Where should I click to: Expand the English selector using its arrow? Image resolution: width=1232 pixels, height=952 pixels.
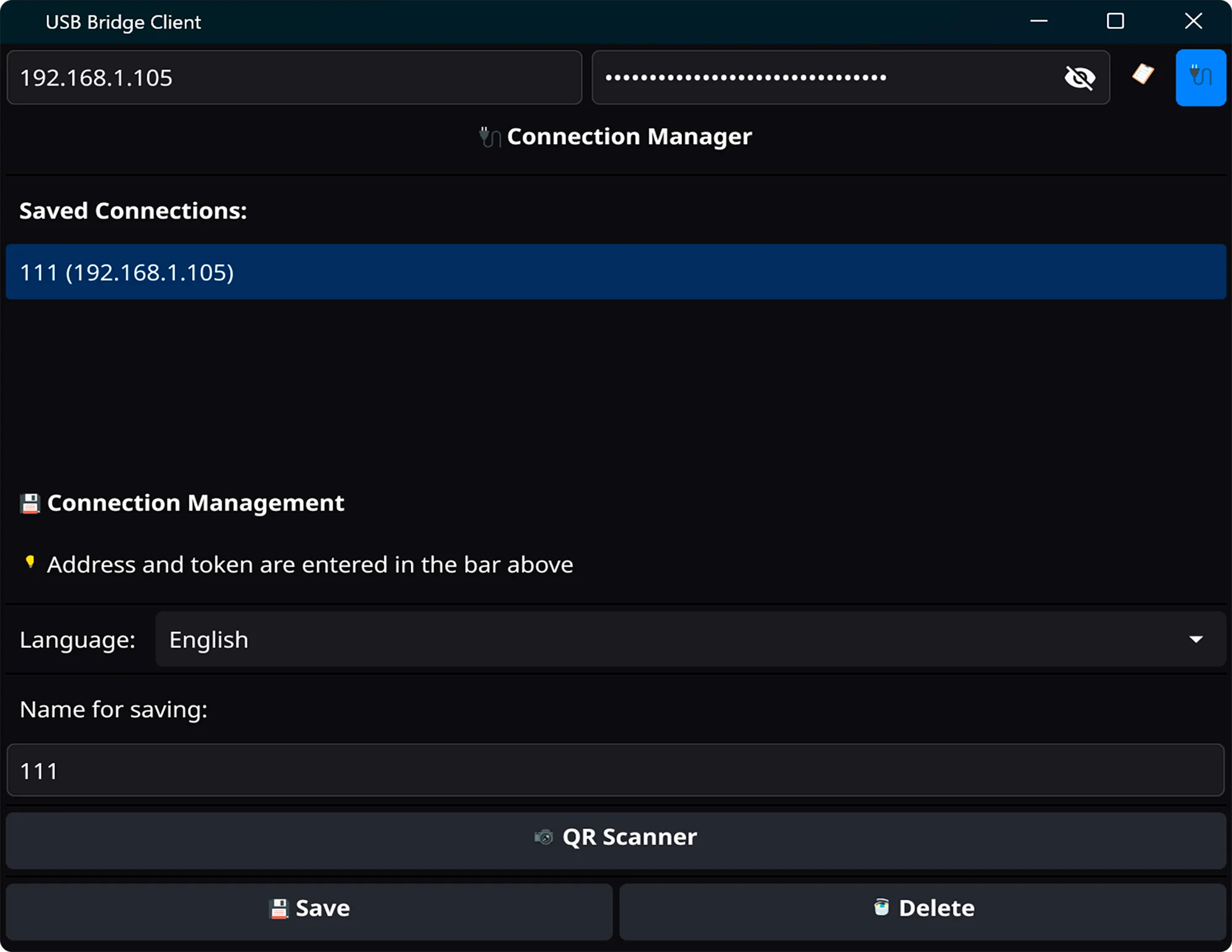pos(1196,639)
